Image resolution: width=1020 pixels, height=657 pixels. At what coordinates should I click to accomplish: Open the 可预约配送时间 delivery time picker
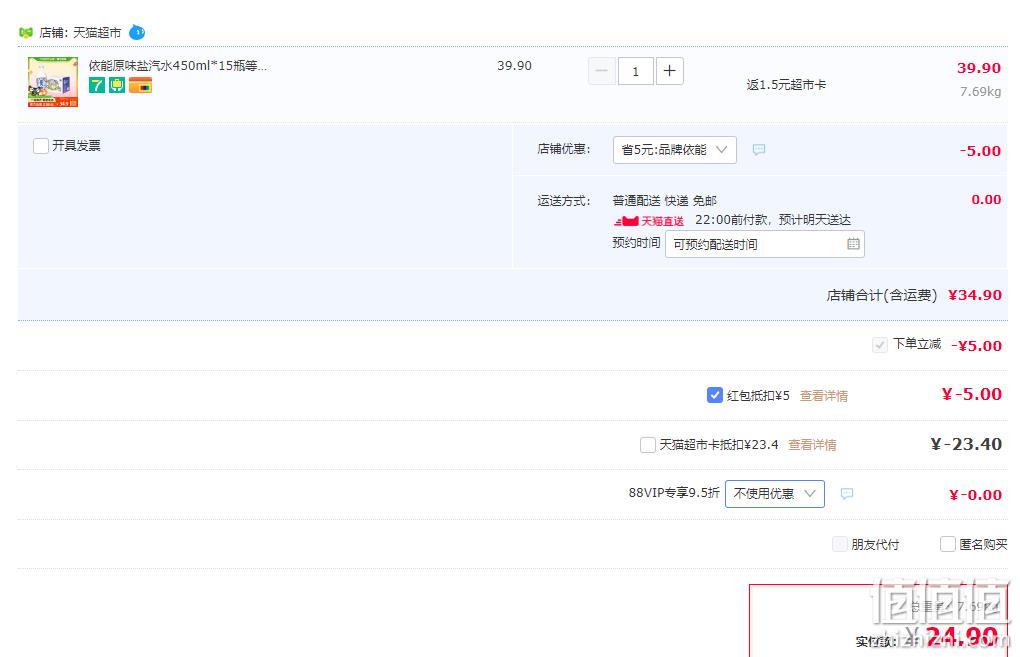765,244
